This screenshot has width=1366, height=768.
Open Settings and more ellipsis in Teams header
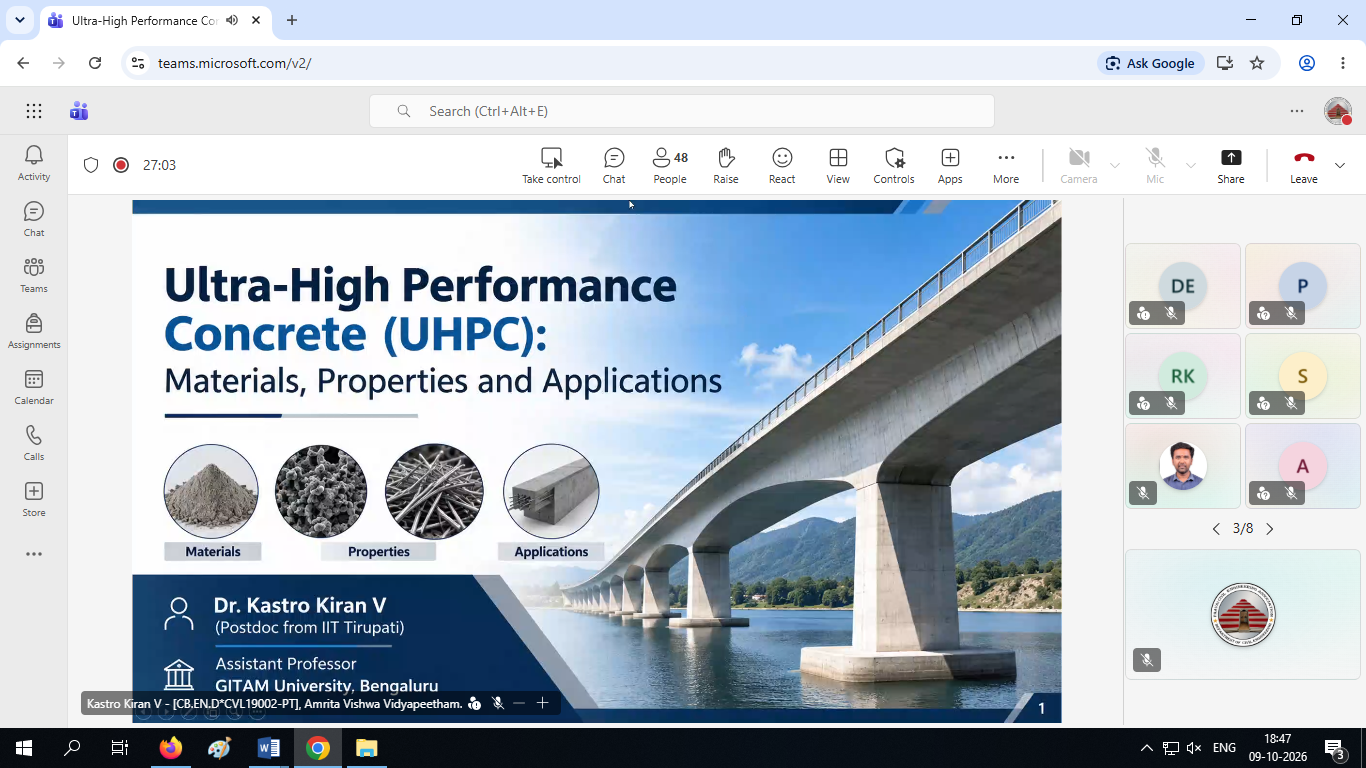pyautogui.click(x=1297, y=111)
